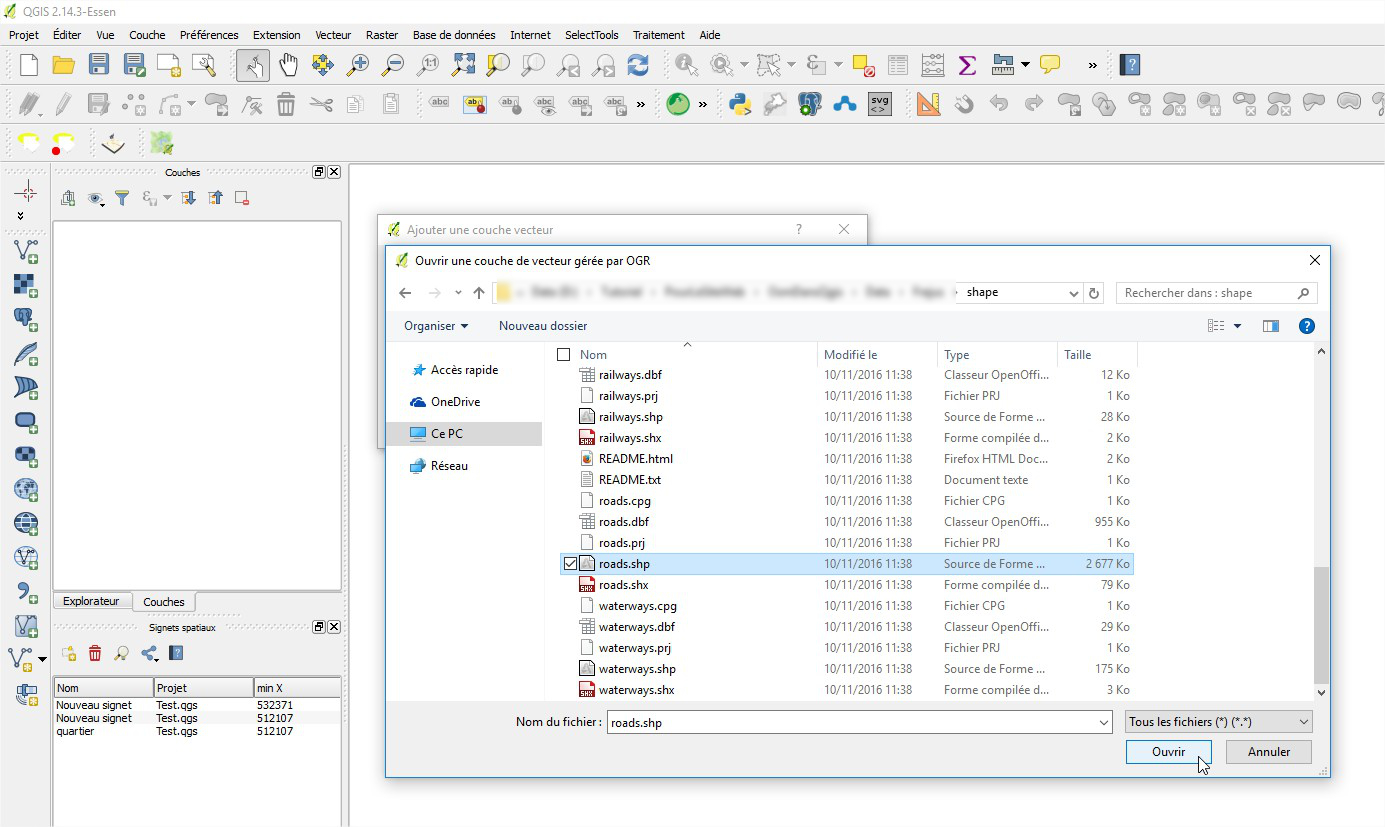Viewport: 1385px width, 827px height.
Task: Expand the Nom du fichier dropdown arrow
Action: pyautogui.click(x=1103, y=722)
